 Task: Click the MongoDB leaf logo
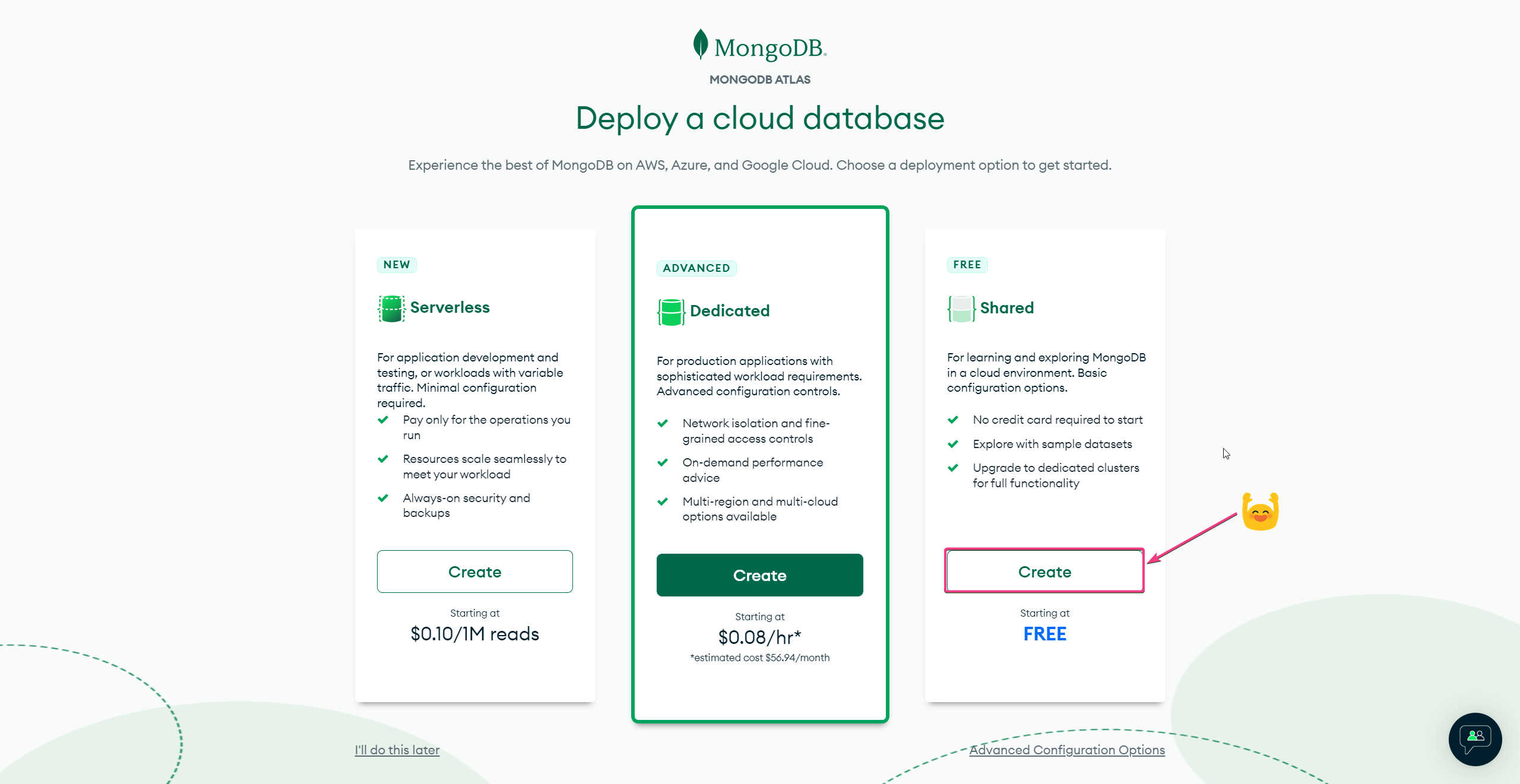pyautogui.click(x=701, y=45)
